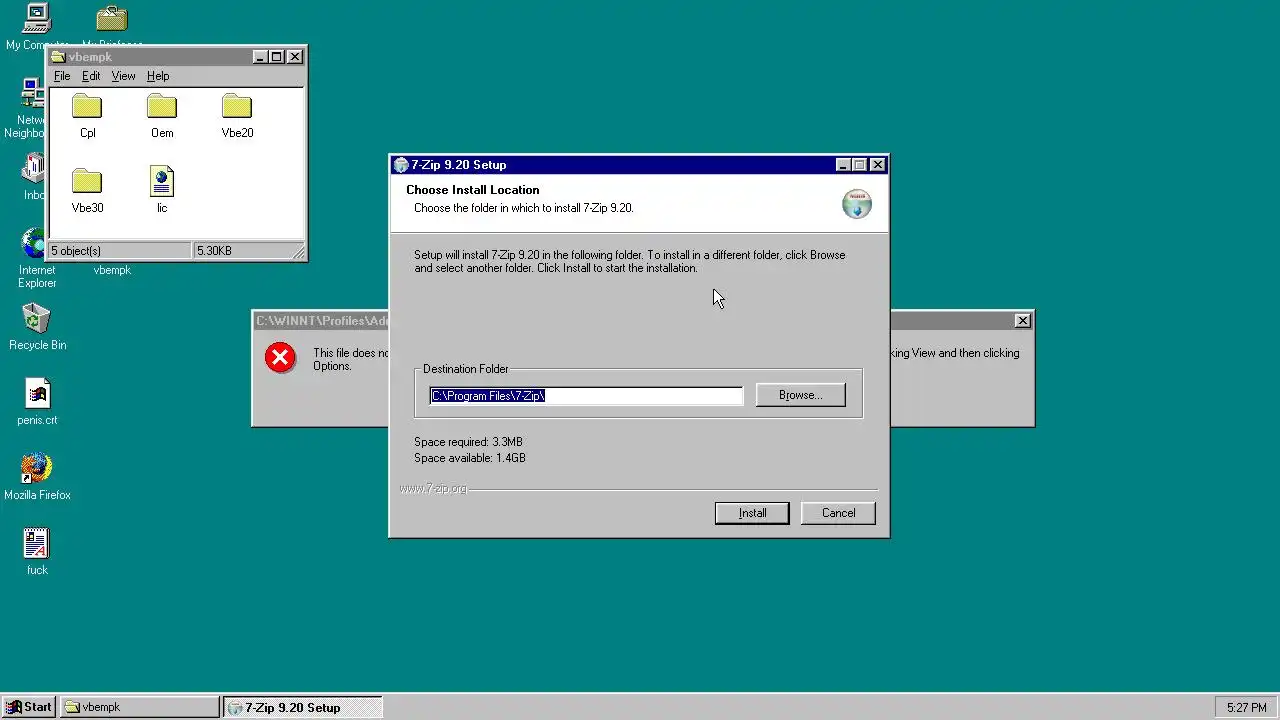This screenshot has height=720, width=1280.
Task: Click the Cancel button in 7-Zip Setup
Action: [838, 513]
